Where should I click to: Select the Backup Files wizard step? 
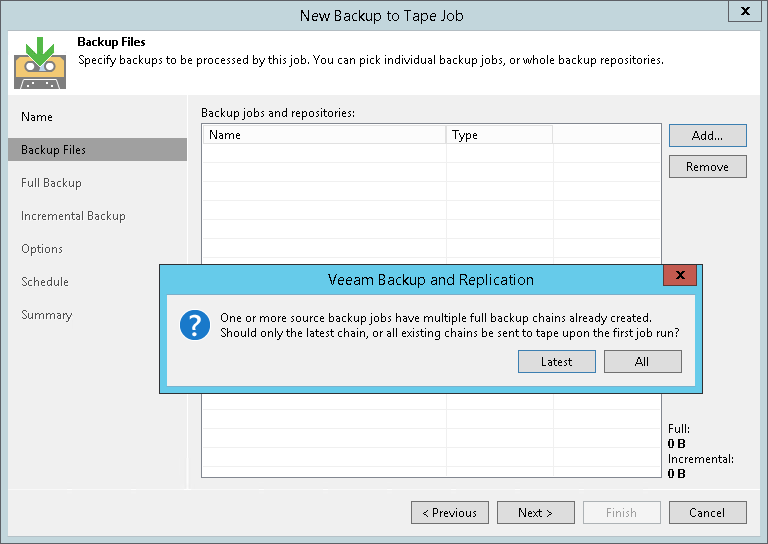97,150
